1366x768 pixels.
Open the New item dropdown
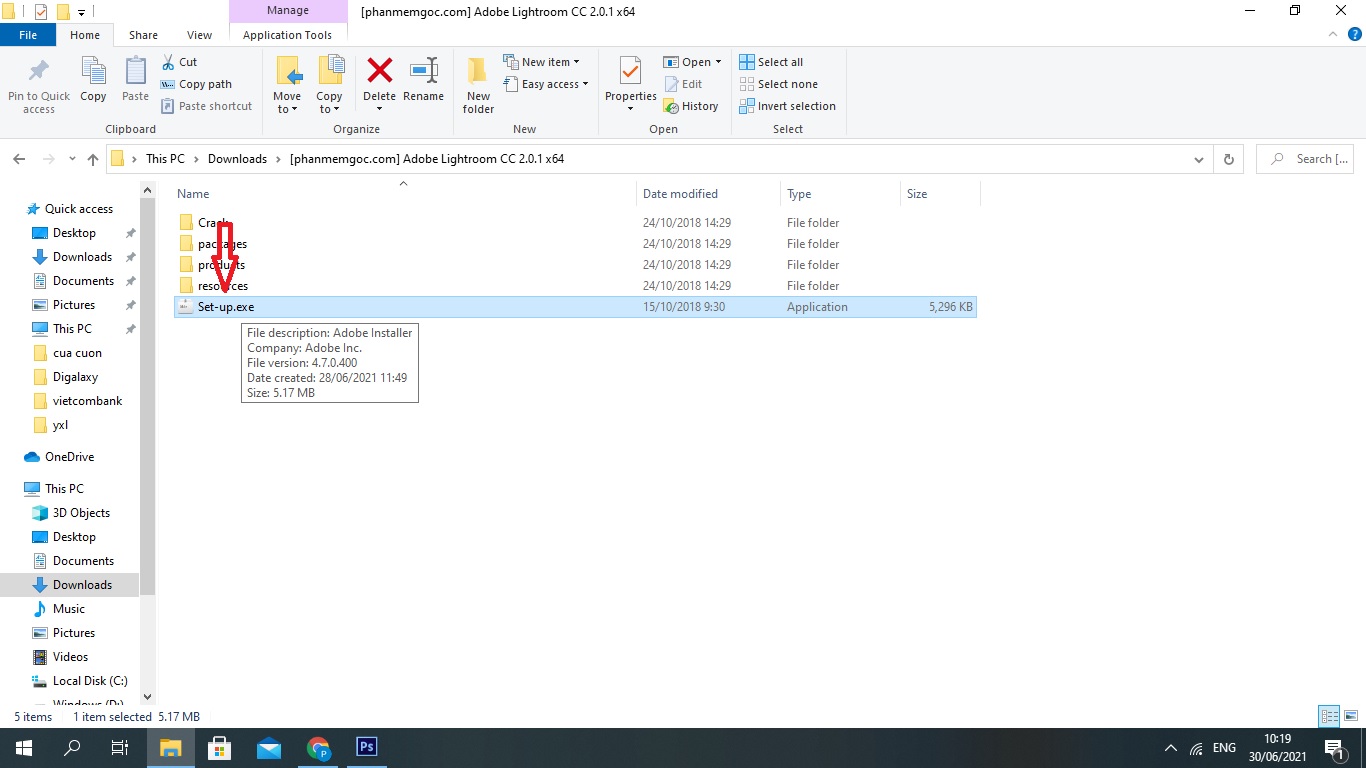(x=541, y=62)
